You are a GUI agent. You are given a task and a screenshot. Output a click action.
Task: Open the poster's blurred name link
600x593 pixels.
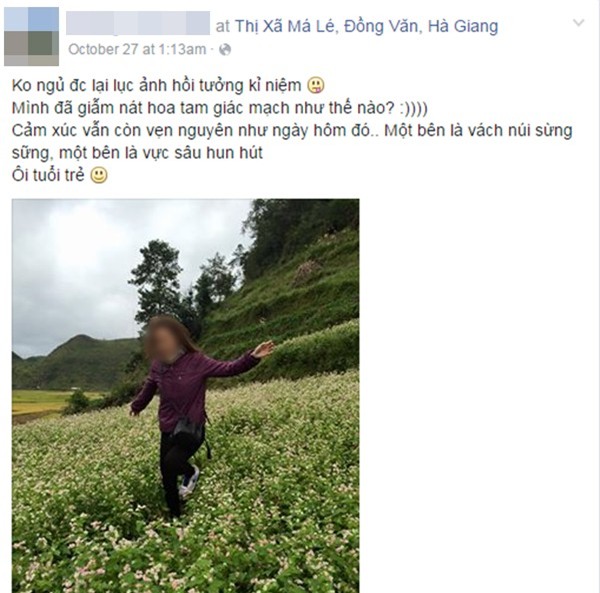138,23
